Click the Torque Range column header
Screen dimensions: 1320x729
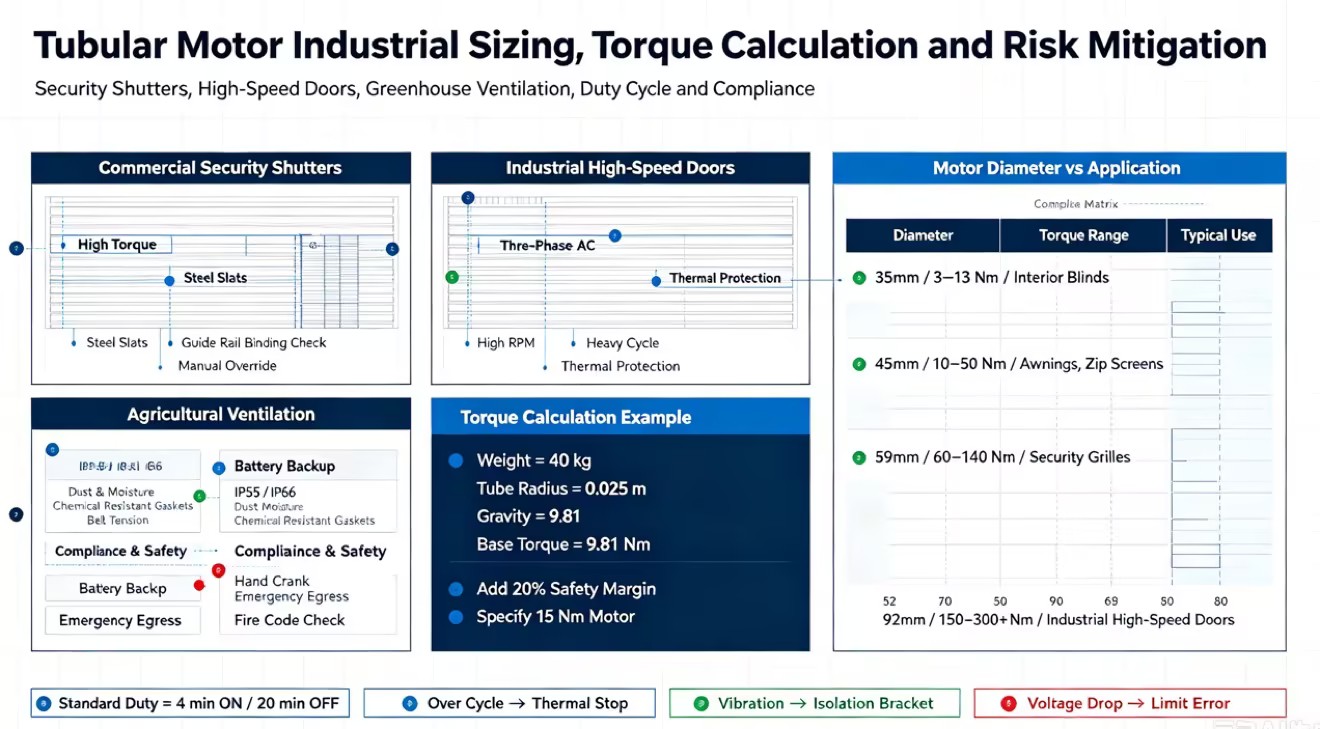tap(1084, 236)
